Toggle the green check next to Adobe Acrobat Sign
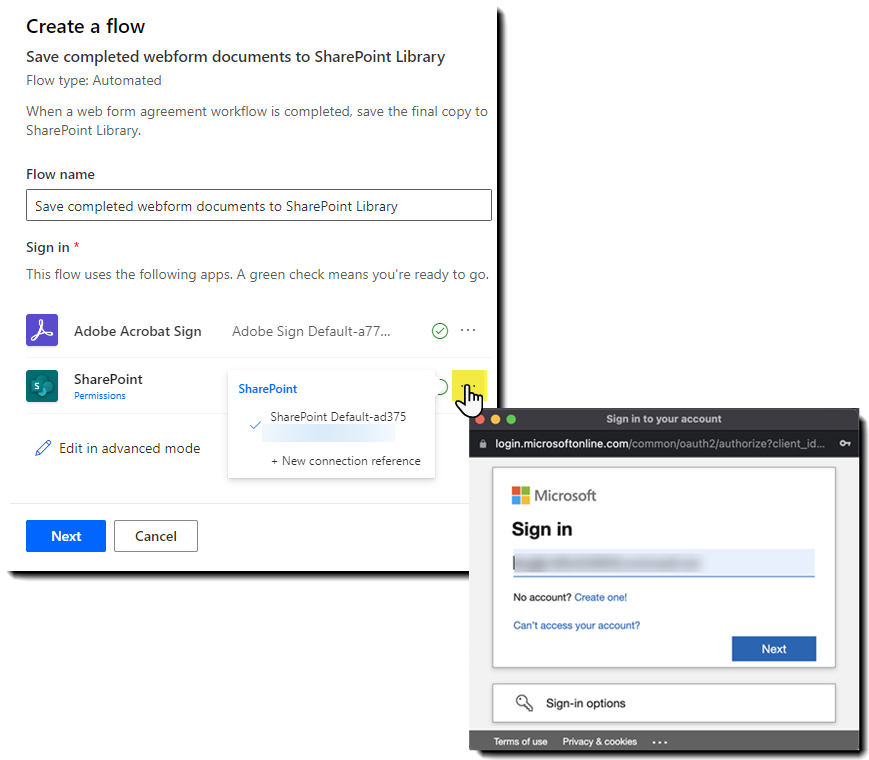This screenshot has width=869, height=760. pos(439,330)
